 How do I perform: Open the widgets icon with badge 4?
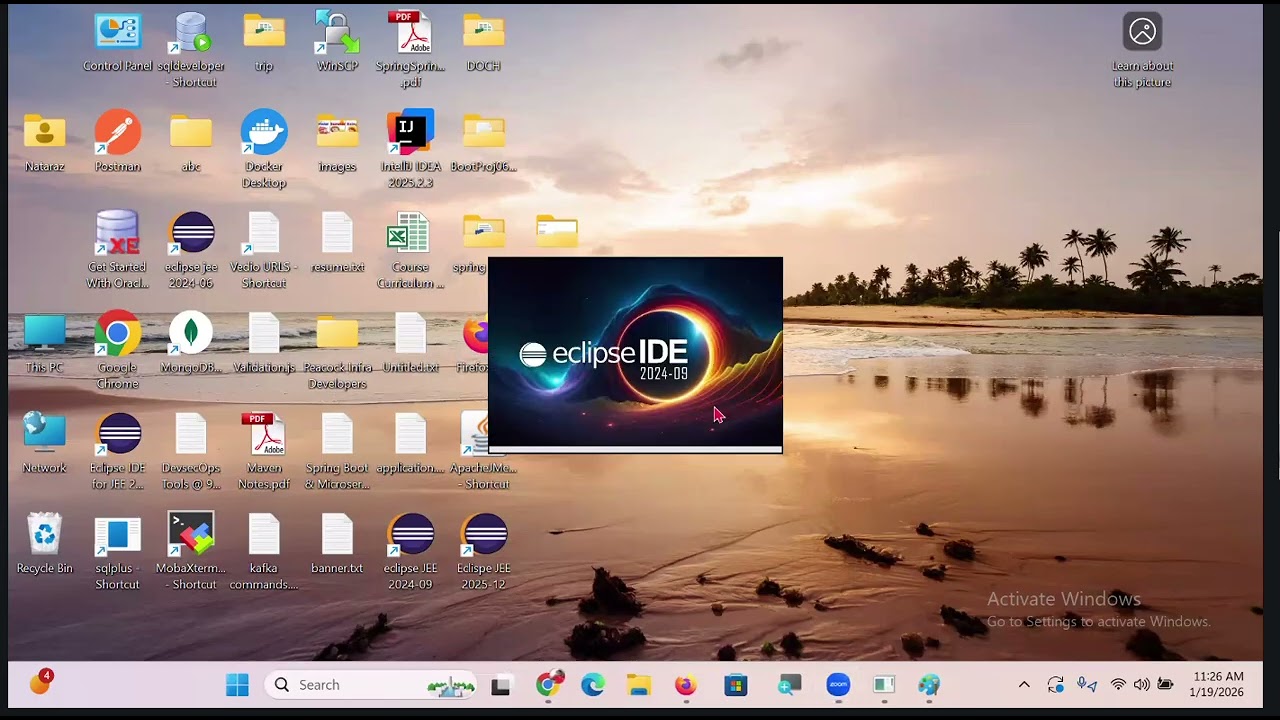point(40,683)
